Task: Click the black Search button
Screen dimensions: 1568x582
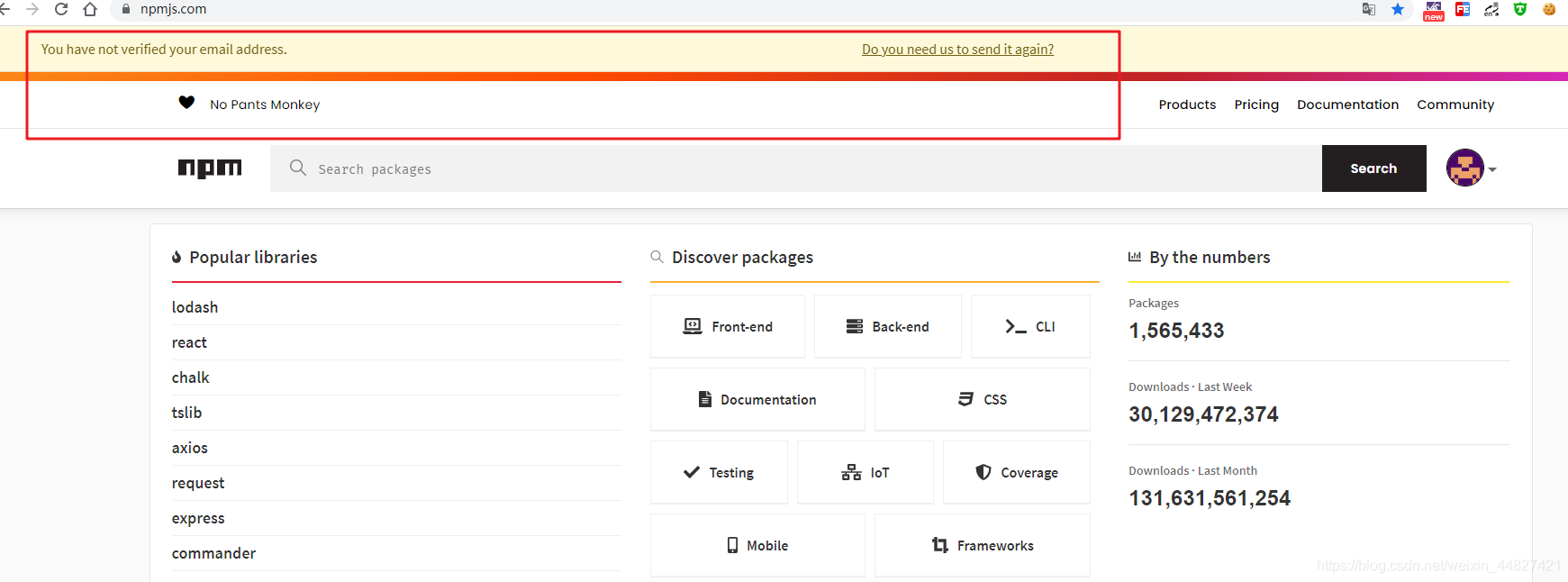Action: [1374, 168]
